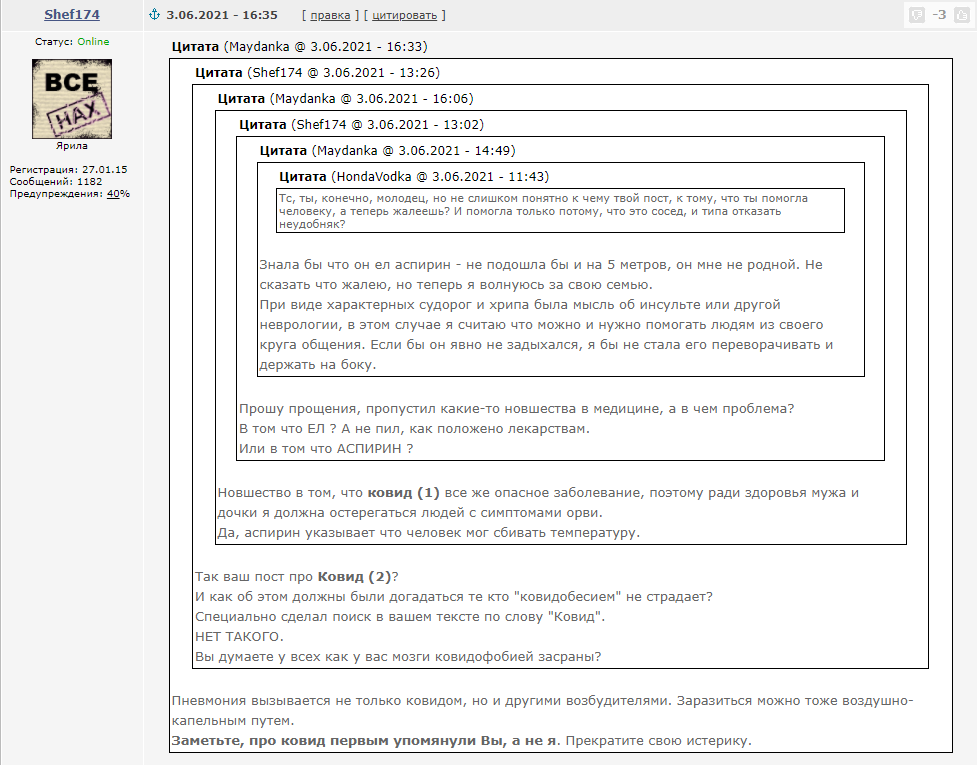Click the thumbs-up rating icon
Screen dimensions: 977x765
click(962, 15)
